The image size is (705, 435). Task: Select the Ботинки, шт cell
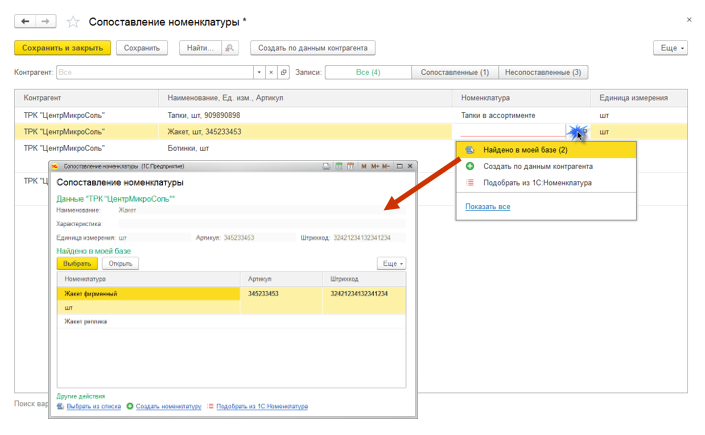(305, 148)
